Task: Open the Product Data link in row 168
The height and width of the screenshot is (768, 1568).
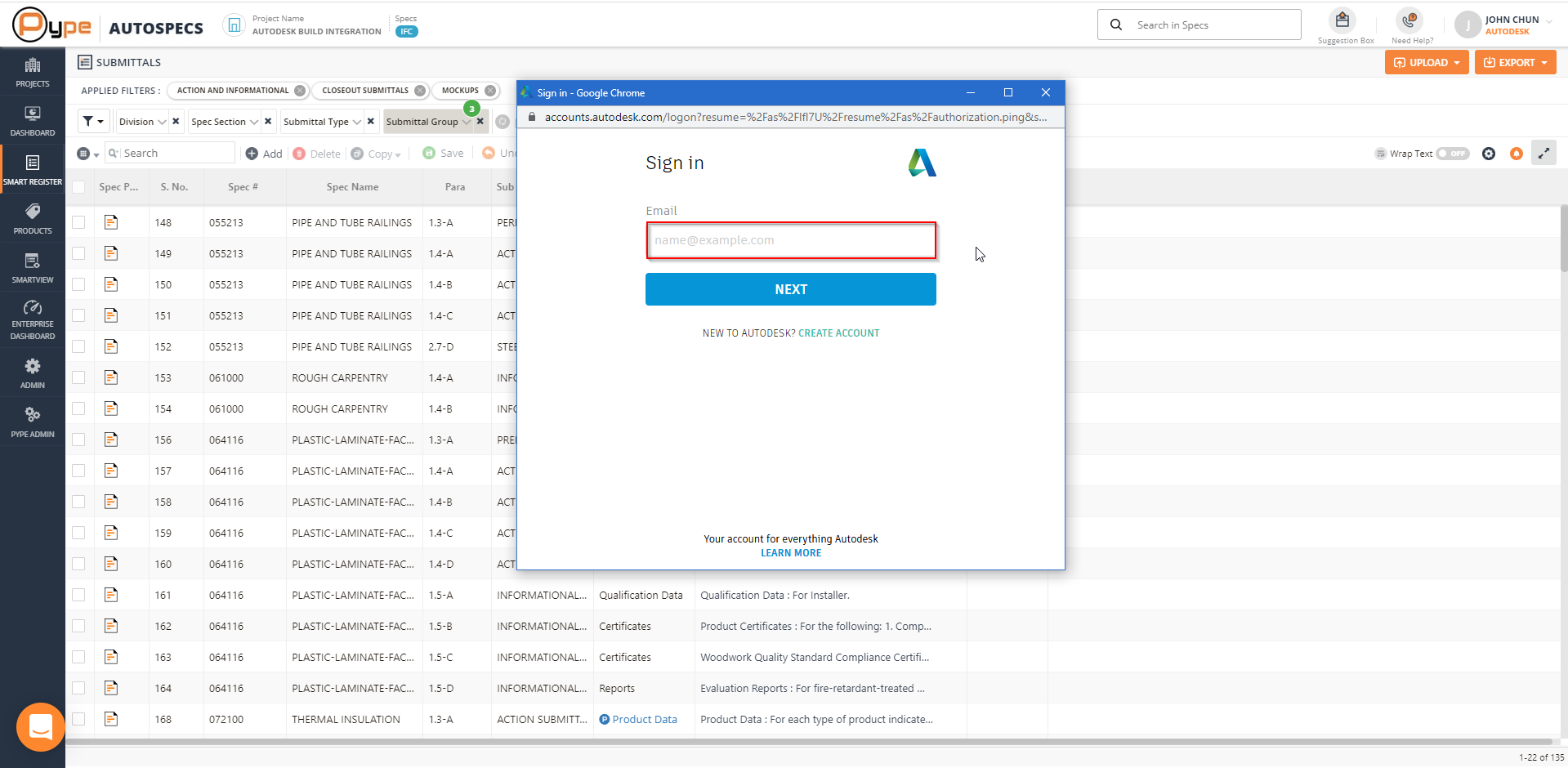Action: (x=645, y=719)
